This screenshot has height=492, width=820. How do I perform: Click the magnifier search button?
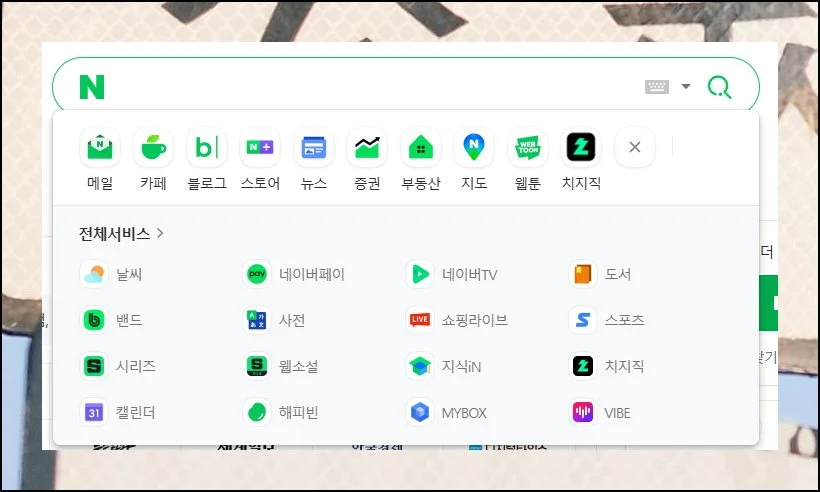(719, 87)
